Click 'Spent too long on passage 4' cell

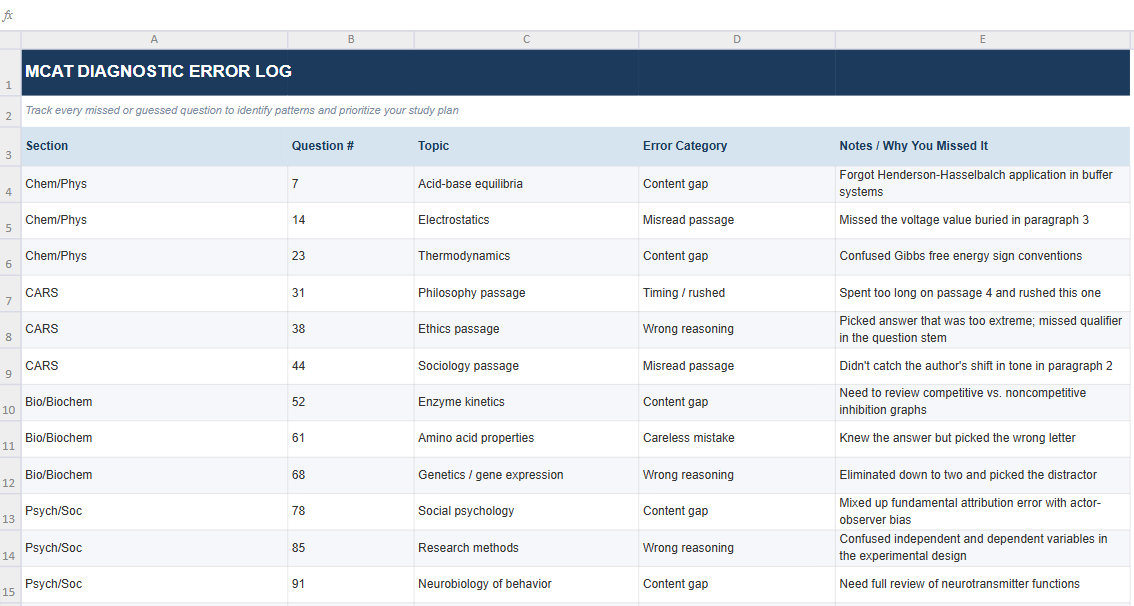[x=982, y=294]
